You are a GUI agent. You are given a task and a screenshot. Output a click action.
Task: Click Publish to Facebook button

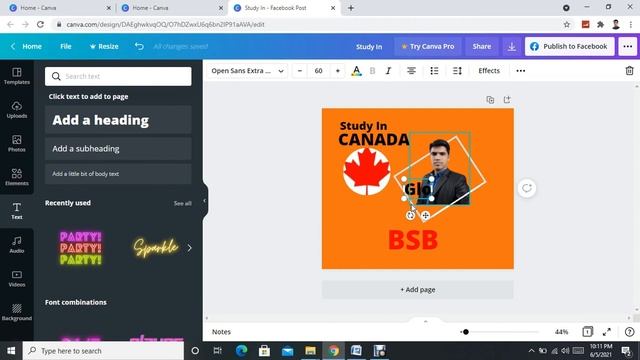tap(569, 47)
